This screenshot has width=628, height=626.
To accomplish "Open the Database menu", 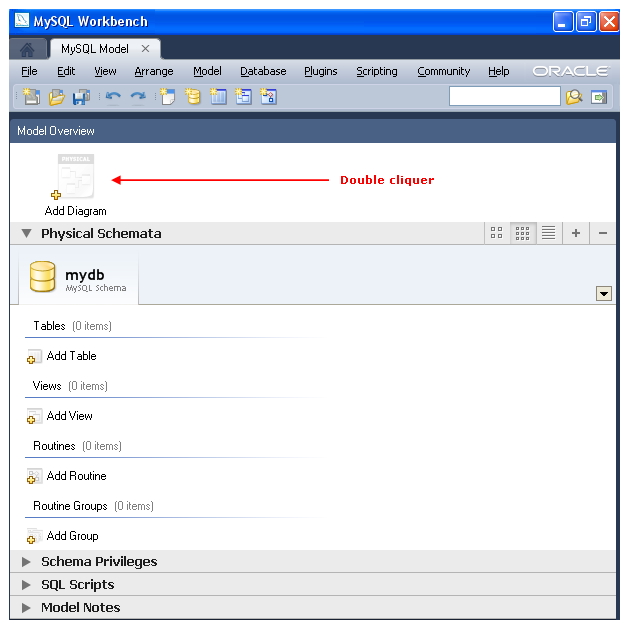I will (263, 71).
